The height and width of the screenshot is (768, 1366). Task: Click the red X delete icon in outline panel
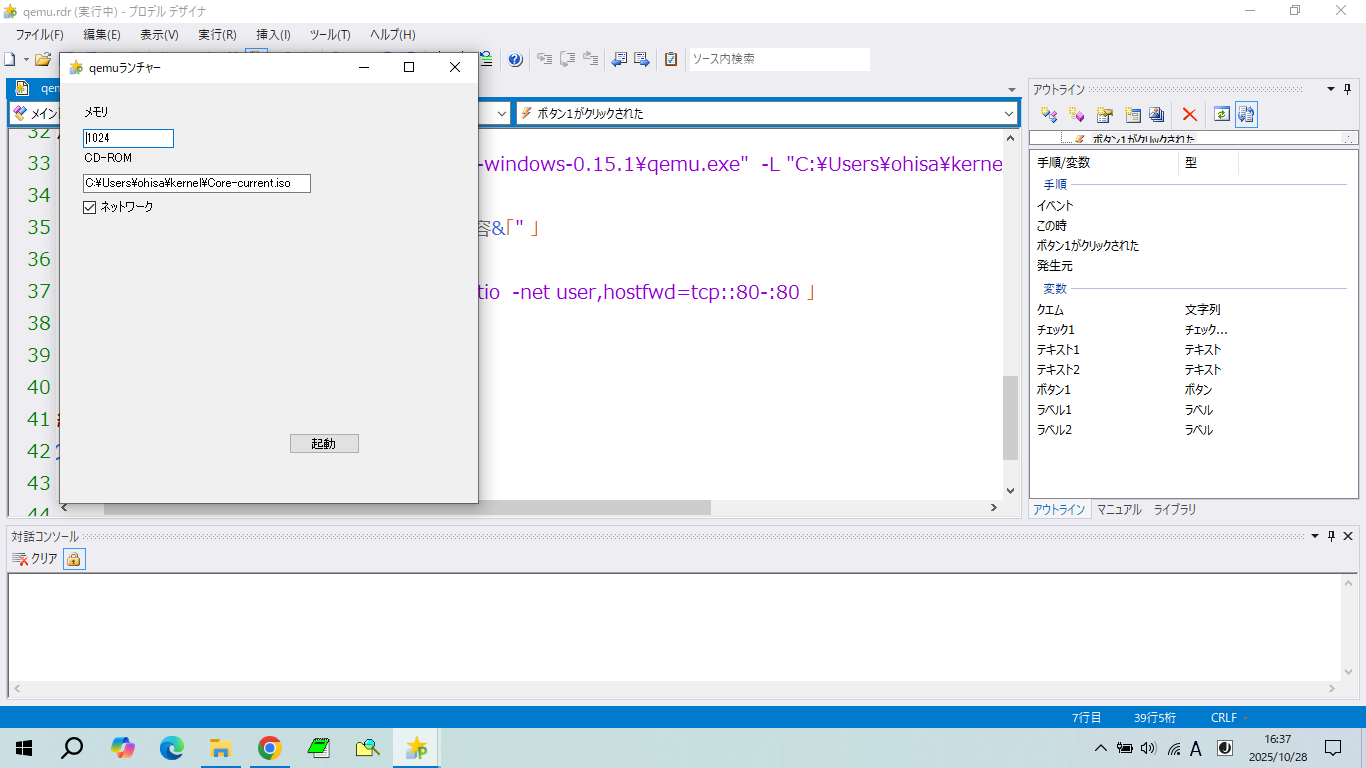click(1189, 115)
